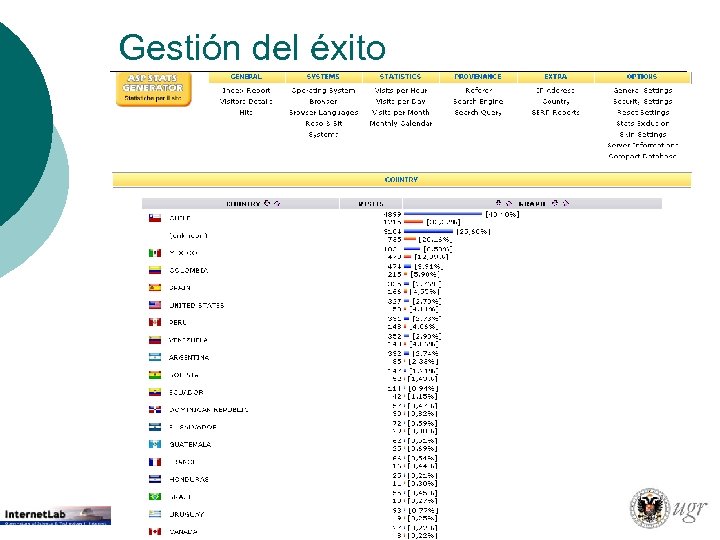Open the Compact Database link
The height and width of the screenshot is (540, 720).
[642, 156]
